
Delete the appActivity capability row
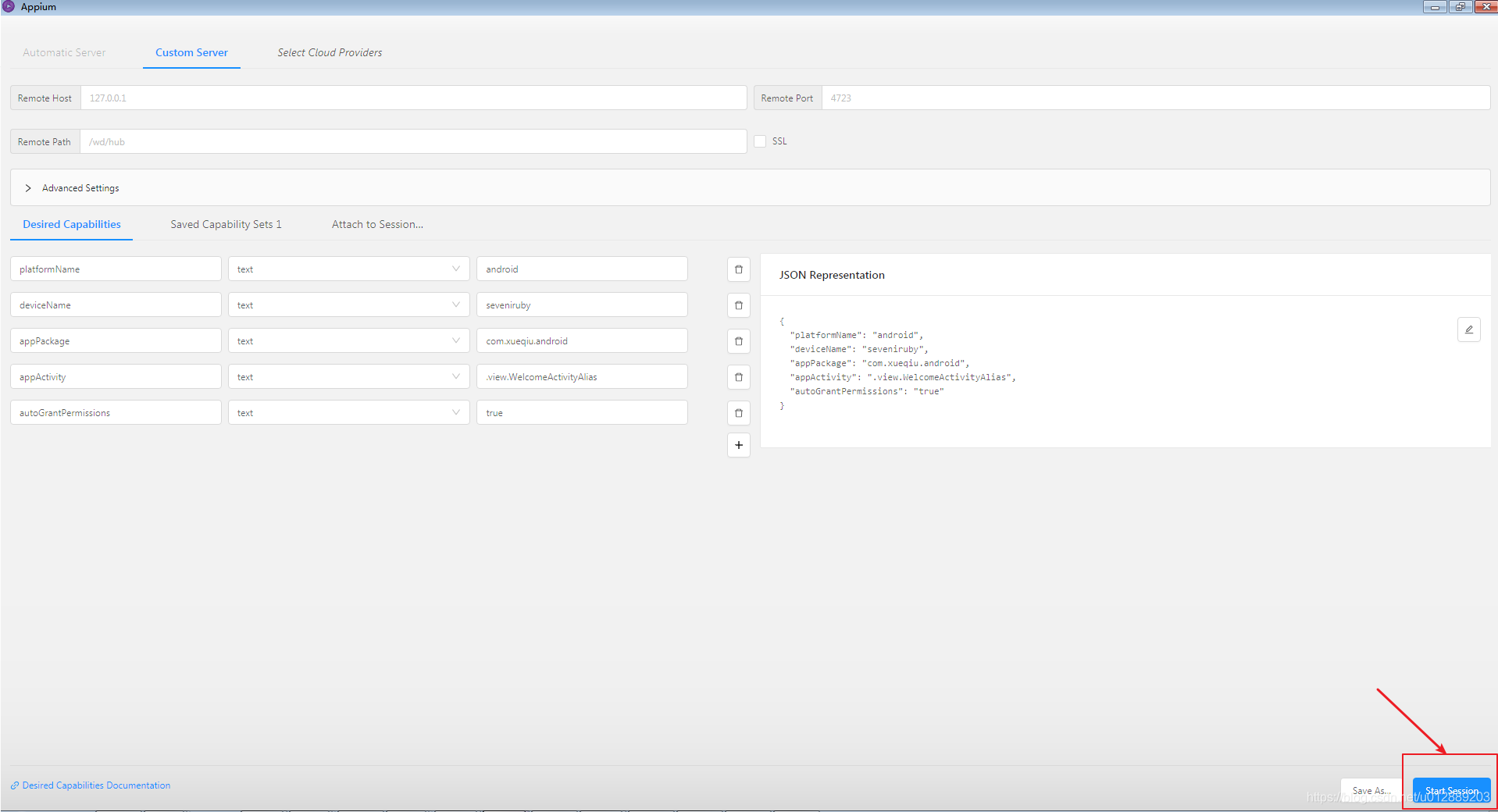click(x=738, y=377)
